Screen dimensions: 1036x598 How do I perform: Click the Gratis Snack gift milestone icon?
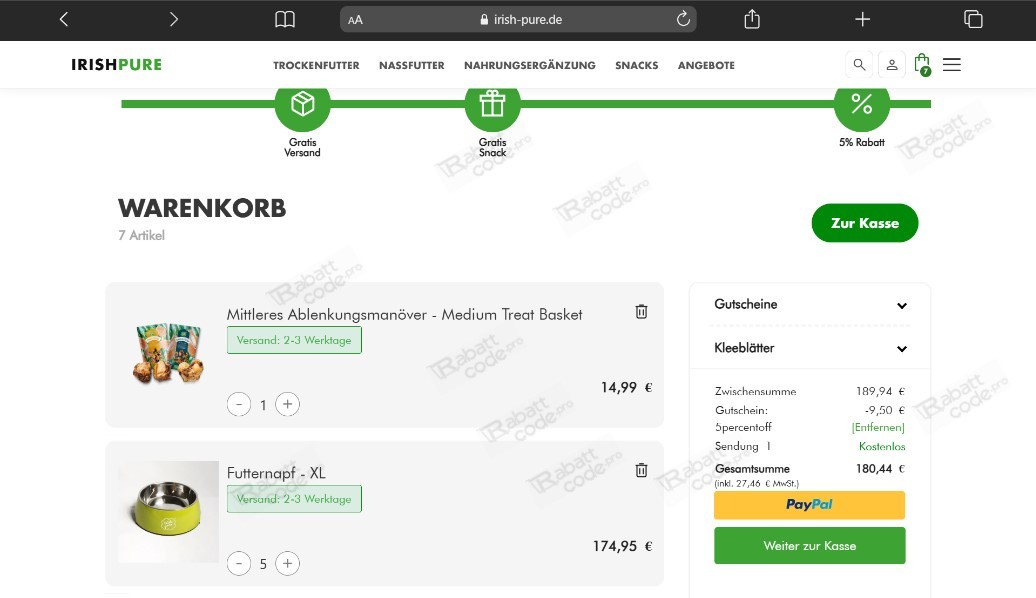[492, 104]
